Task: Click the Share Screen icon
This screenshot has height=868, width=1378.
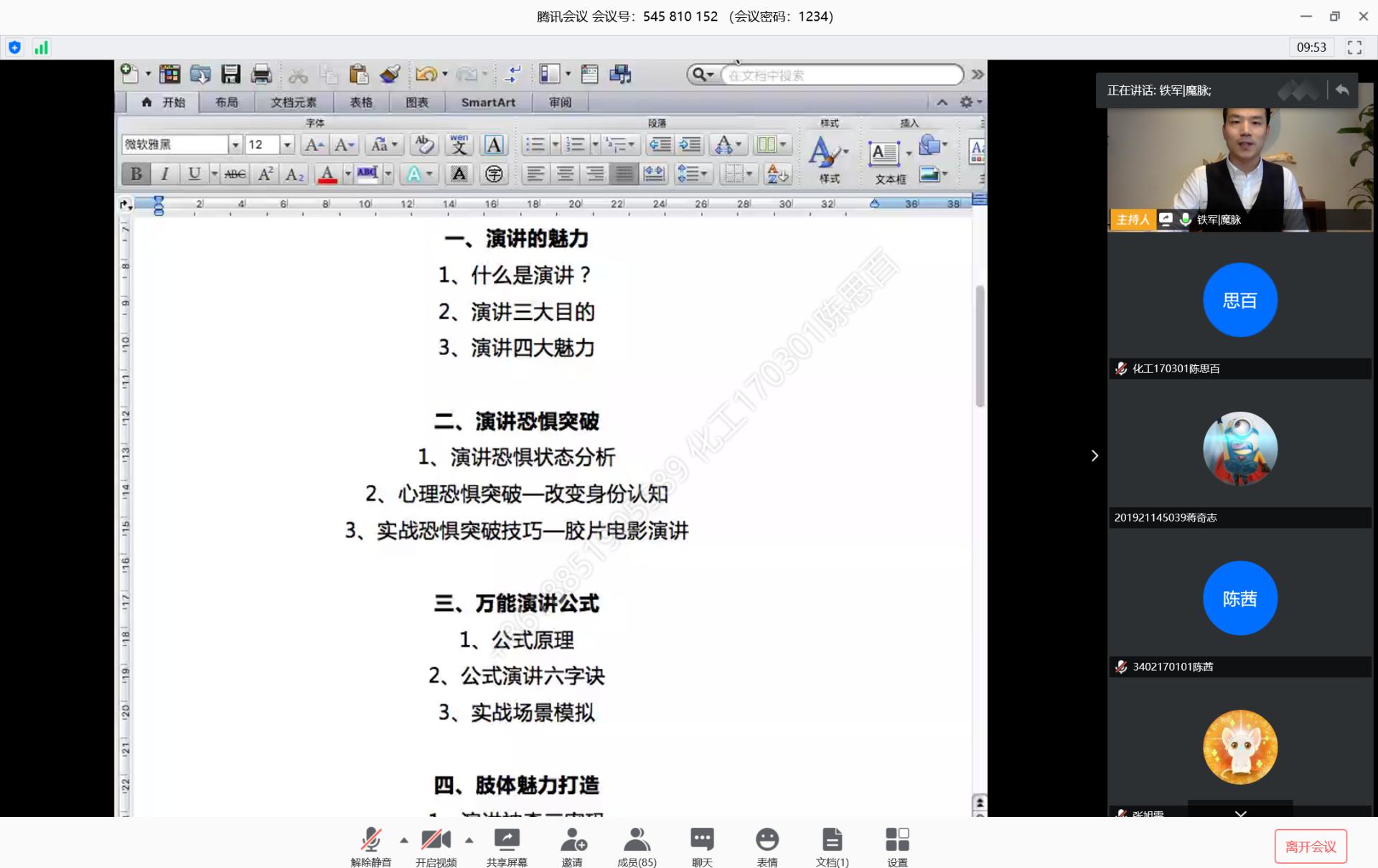Action: coord(507,840)
